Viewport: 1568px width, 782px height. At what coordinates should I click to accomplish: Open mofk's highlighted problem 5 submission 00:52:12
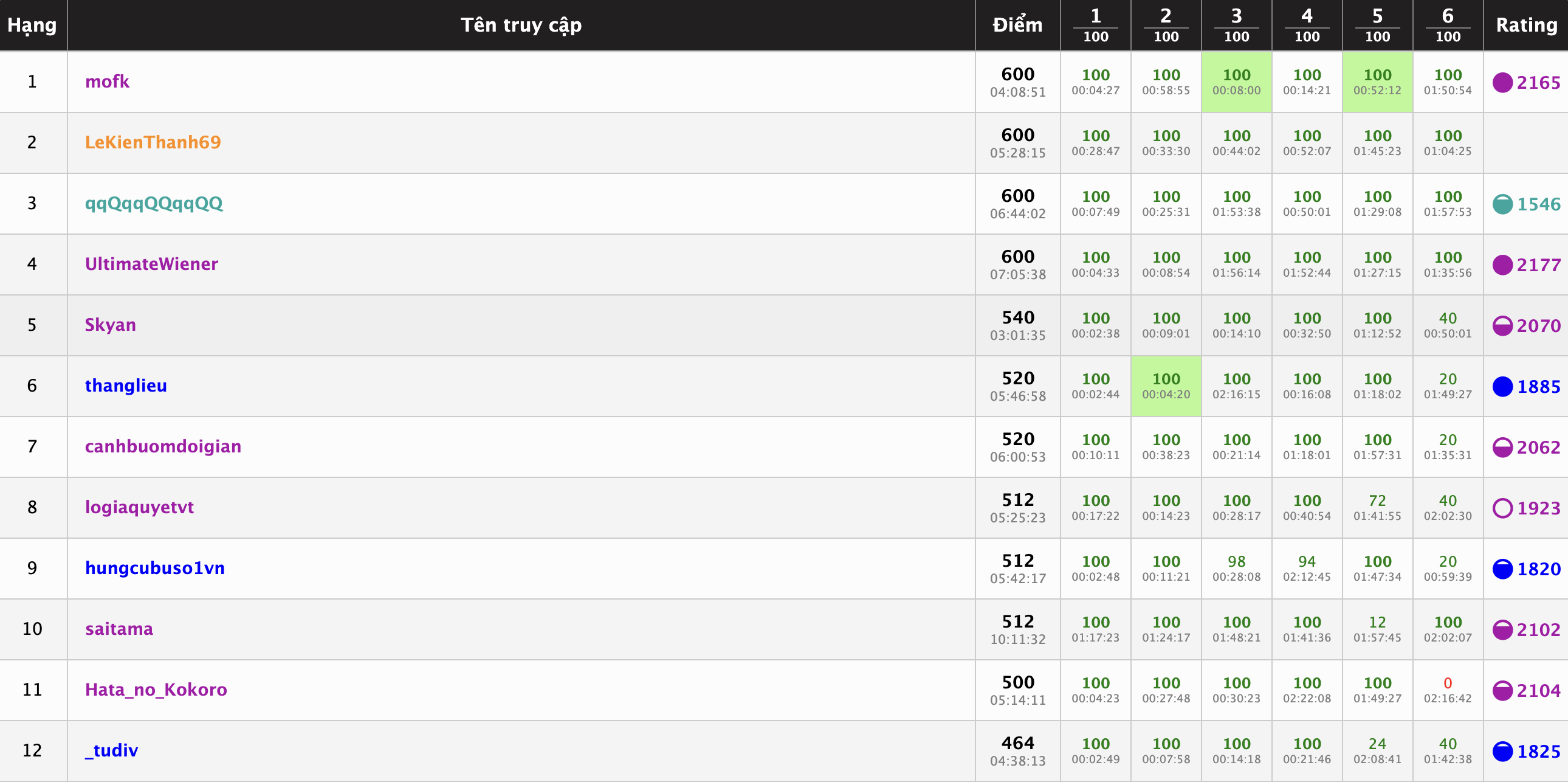click(x=1378, y=82)
